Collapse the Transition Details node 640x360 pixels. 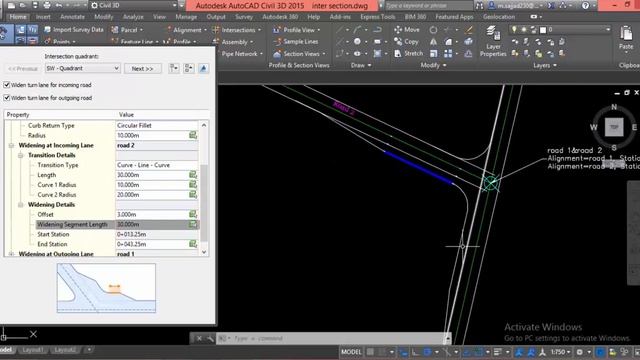pos(20,155)
